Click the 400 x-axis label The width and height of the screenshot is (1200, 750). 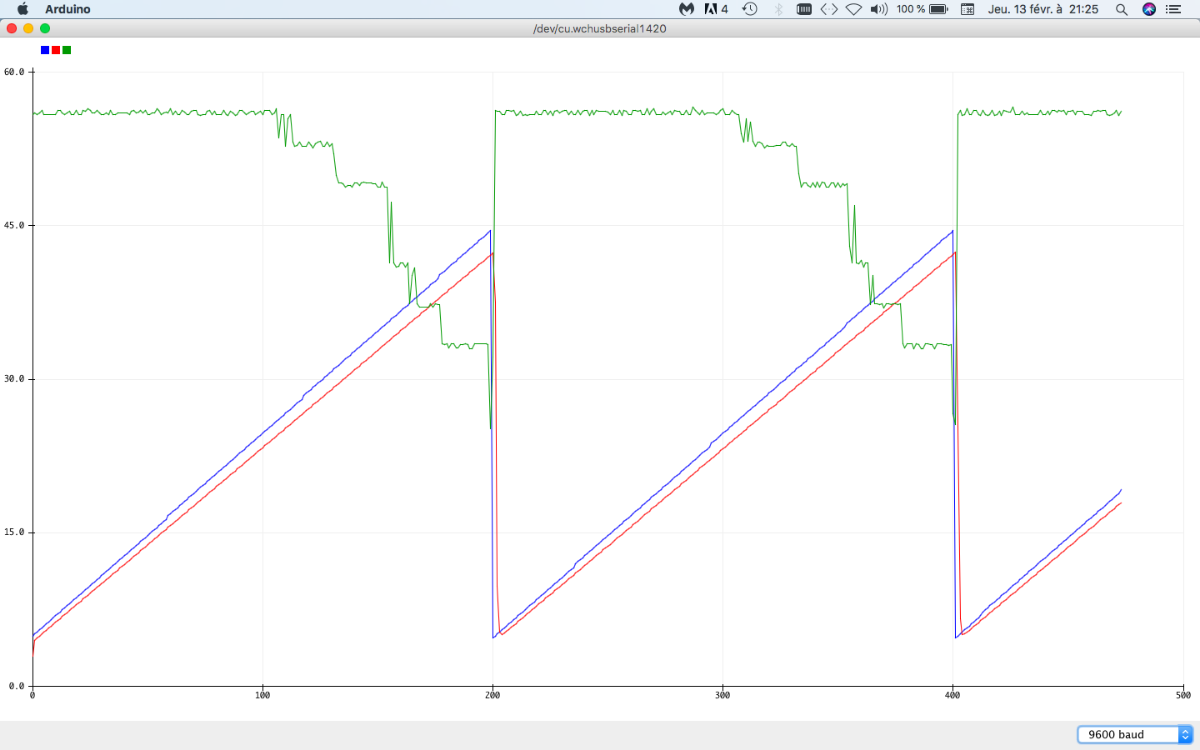coord(953,694)
